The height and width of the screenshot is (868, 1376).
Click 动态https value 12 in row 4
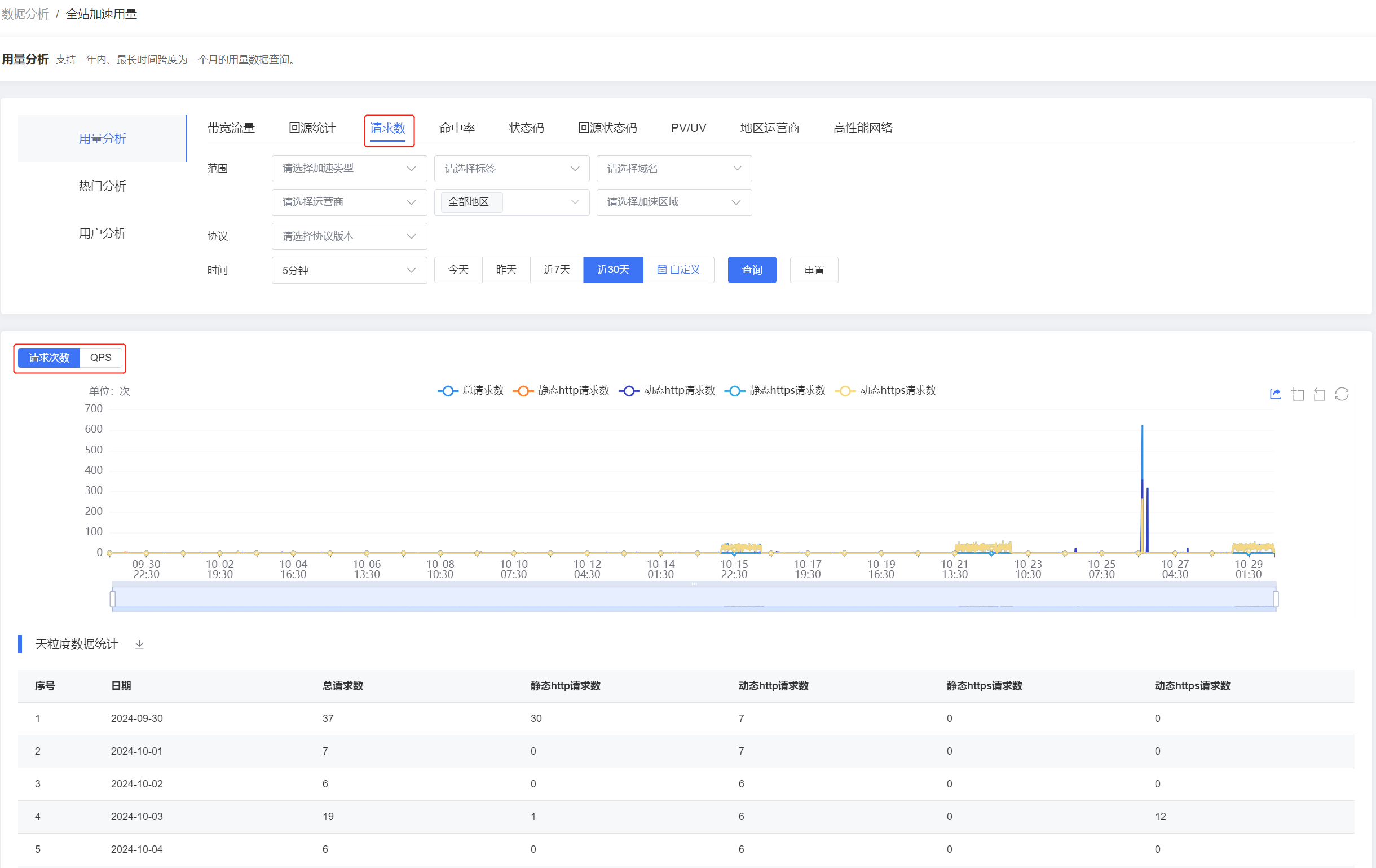1161,817
